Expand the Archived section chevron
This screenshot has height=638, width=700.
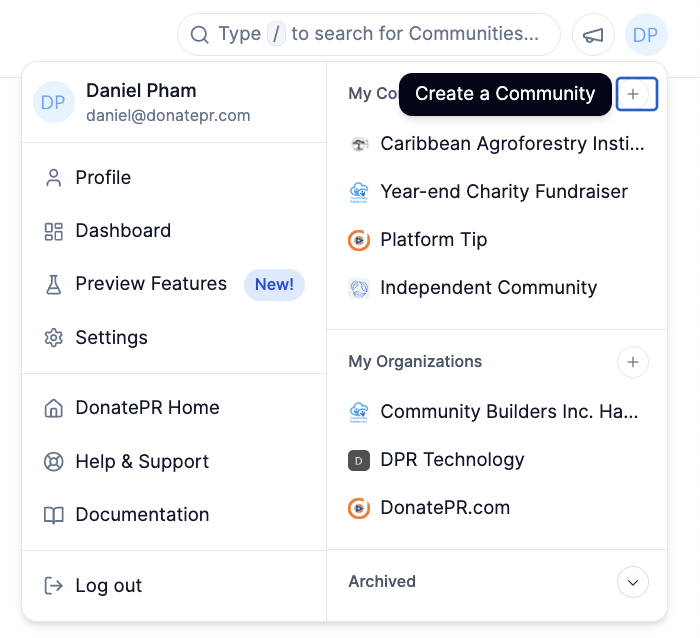(633, 582)
